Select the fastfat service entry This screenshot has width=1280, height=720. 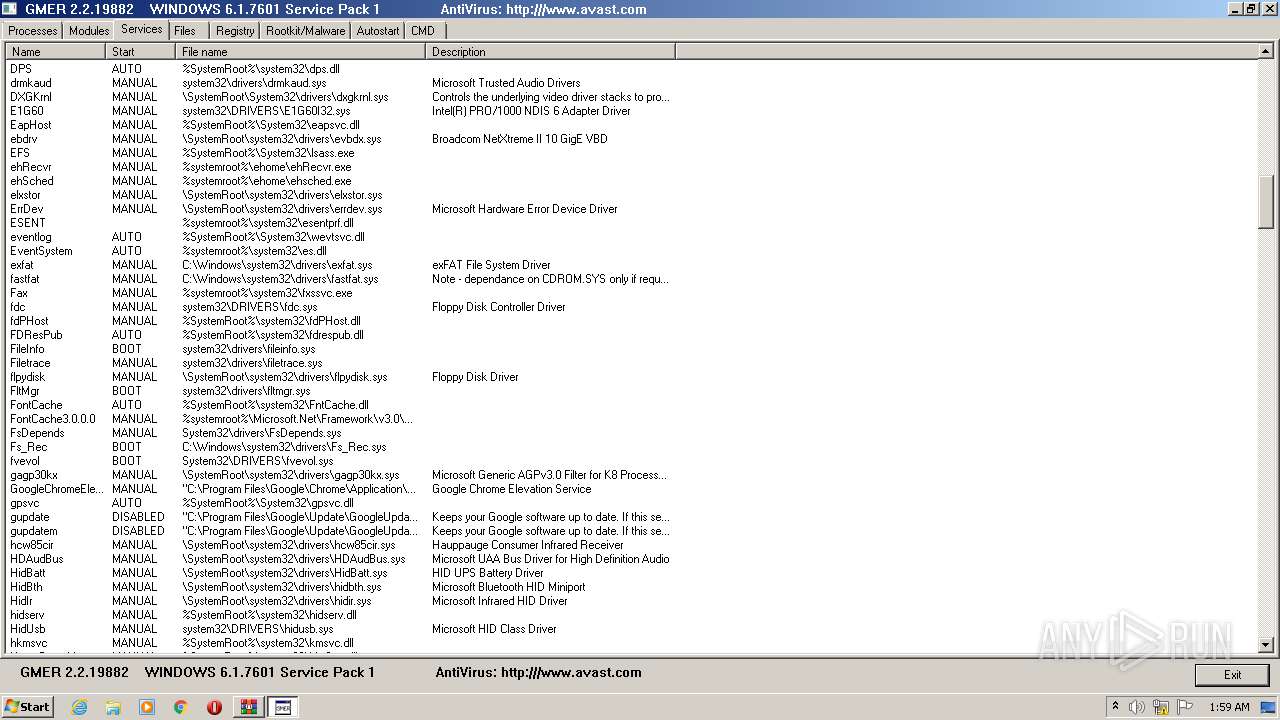pos(340,279)
